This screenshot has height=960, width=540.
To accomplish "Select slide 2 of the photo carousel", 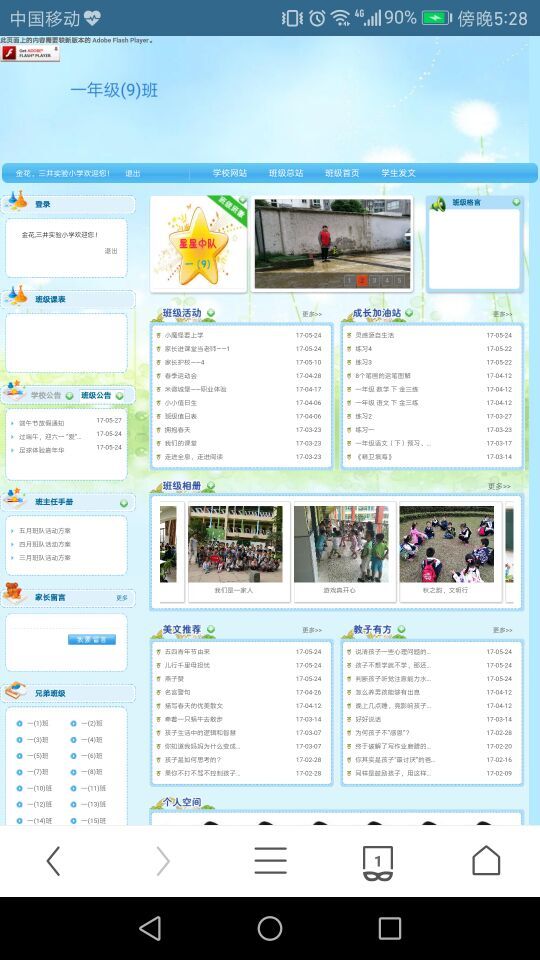I will [x=361, y=280].
